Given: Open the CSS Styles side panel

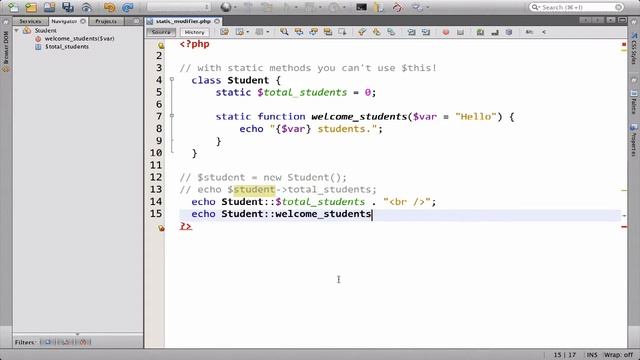Looking at the screenshot, I should click(634, 48).
